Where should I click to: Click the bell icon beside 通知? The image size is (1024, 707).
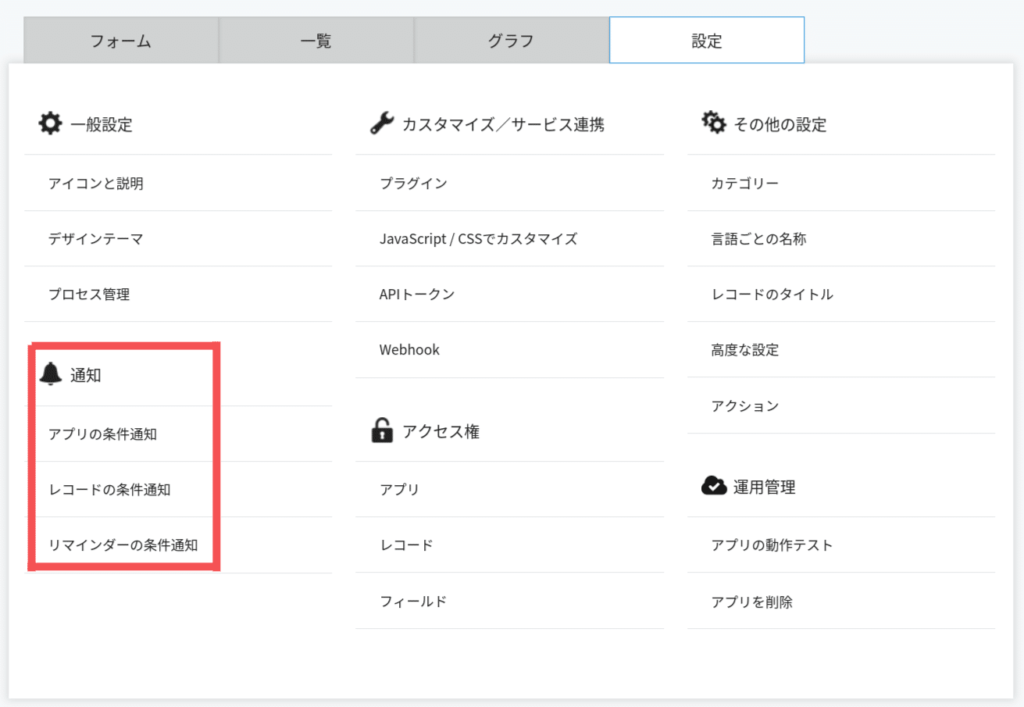pyautogui.click(x=50, y=375)
